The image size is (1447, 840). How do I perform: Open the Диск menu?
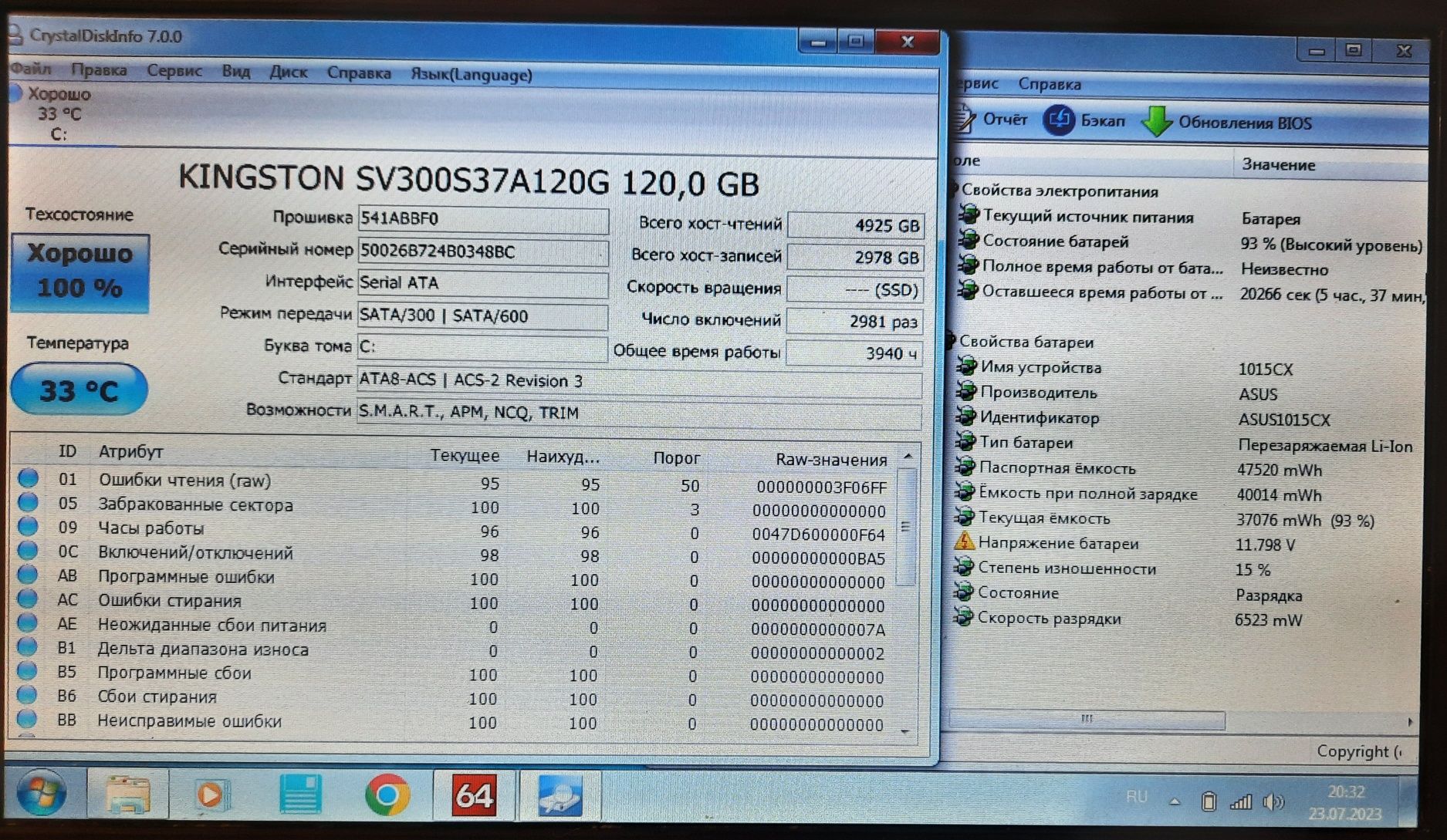[x=288, y=73]
